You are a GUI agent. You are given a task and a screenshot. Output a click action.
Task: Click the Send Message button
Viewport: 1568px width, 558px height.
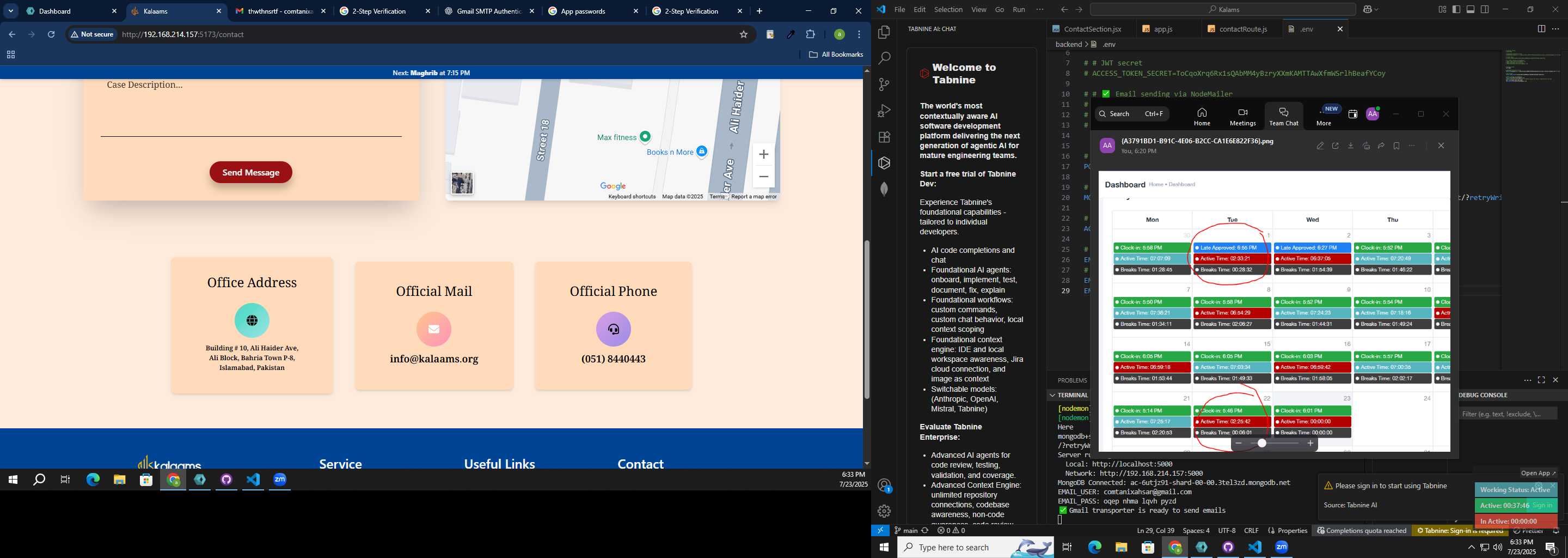pyautogui.click(x=251, y=172)
